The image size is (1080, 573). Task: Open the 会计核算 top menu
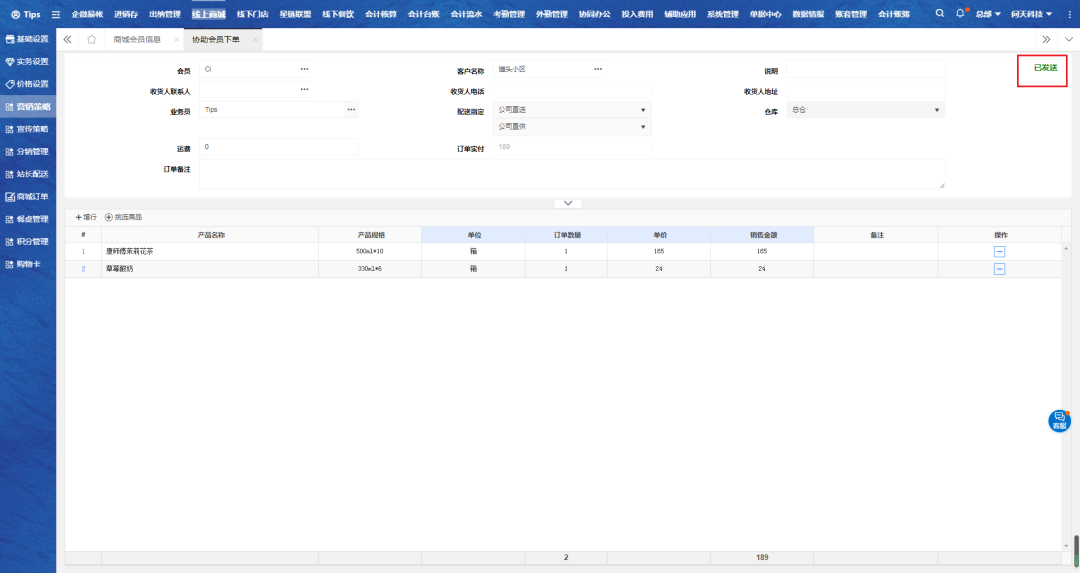pos(380,15)
